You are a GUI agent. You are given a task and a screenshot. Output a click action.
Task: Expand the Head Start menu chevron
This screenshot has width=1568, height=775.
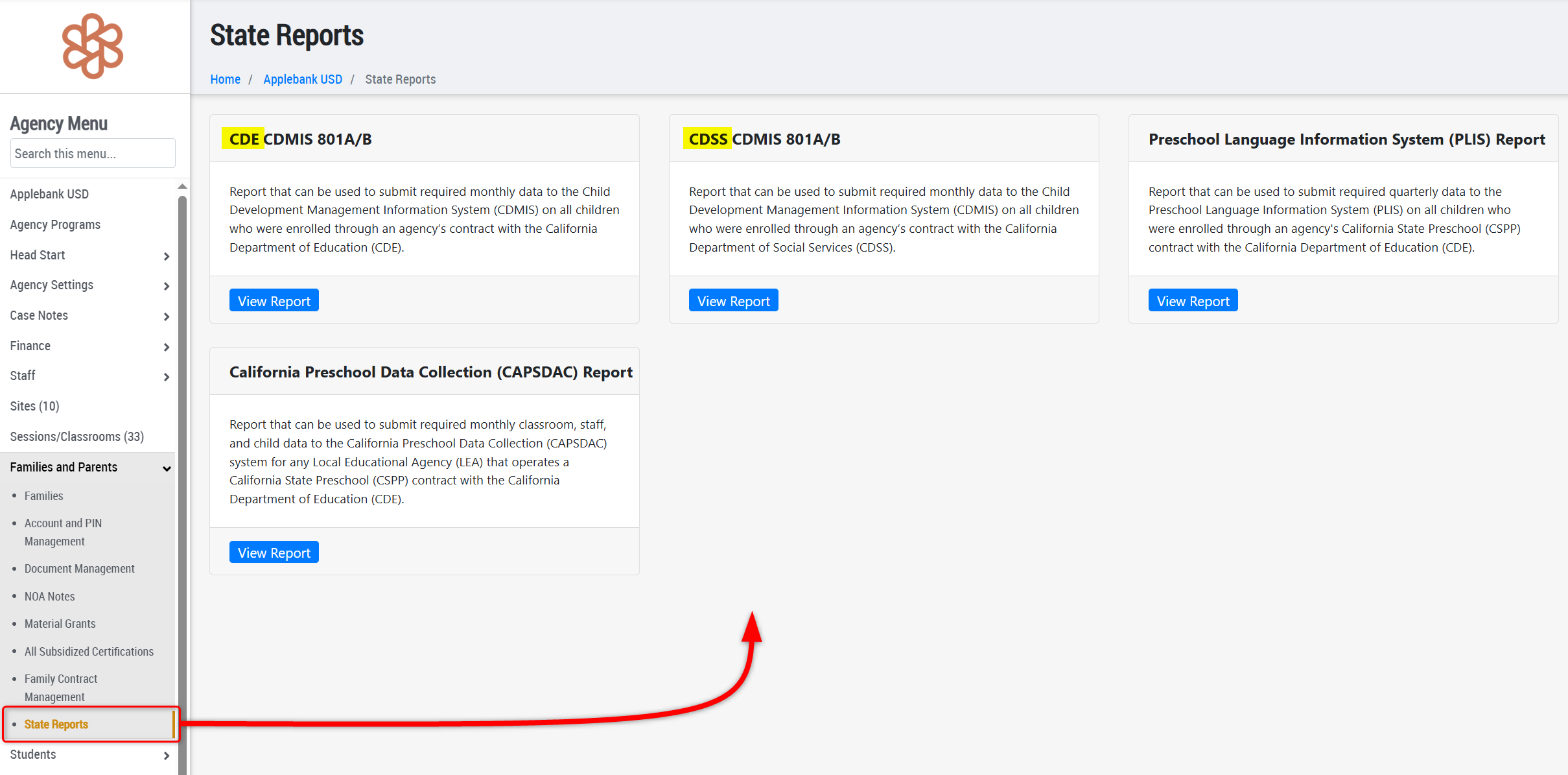pyautogui.click(x=166, y=256)
